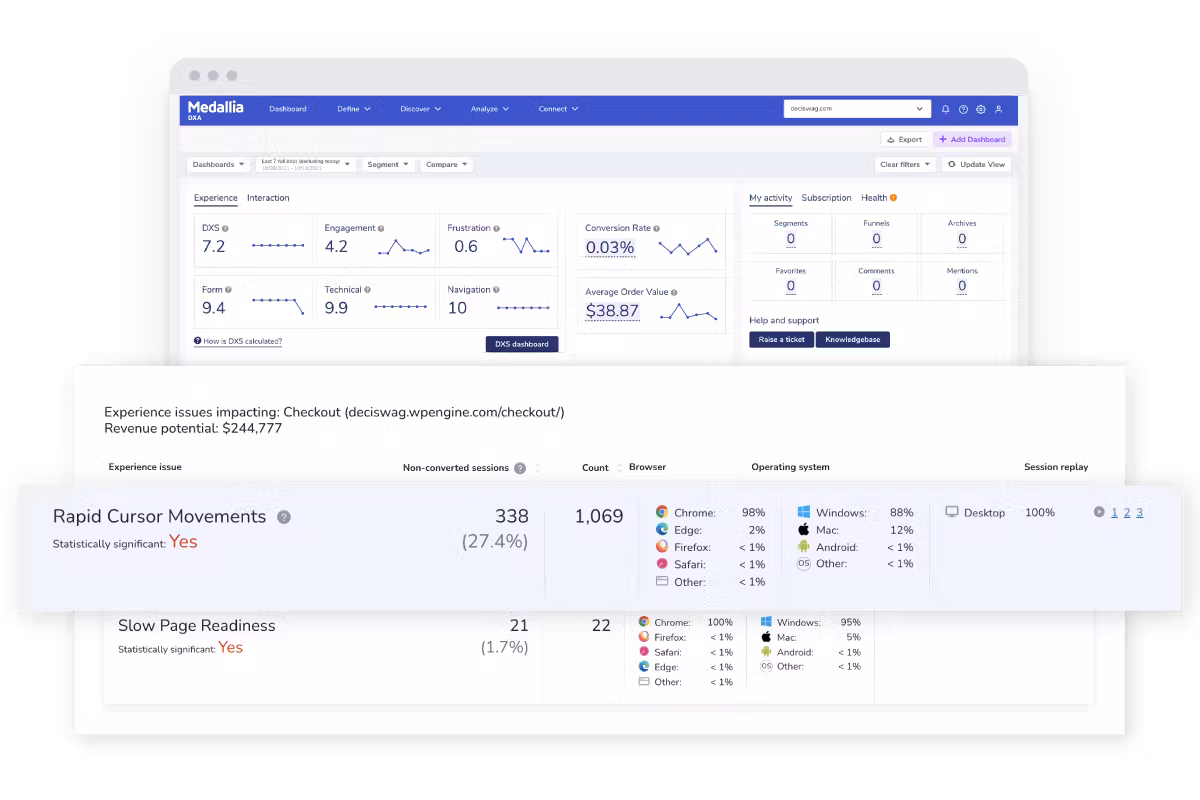Switch to the Interaction tab
This screenshot has height=800, width=1200.
[268, 198]
